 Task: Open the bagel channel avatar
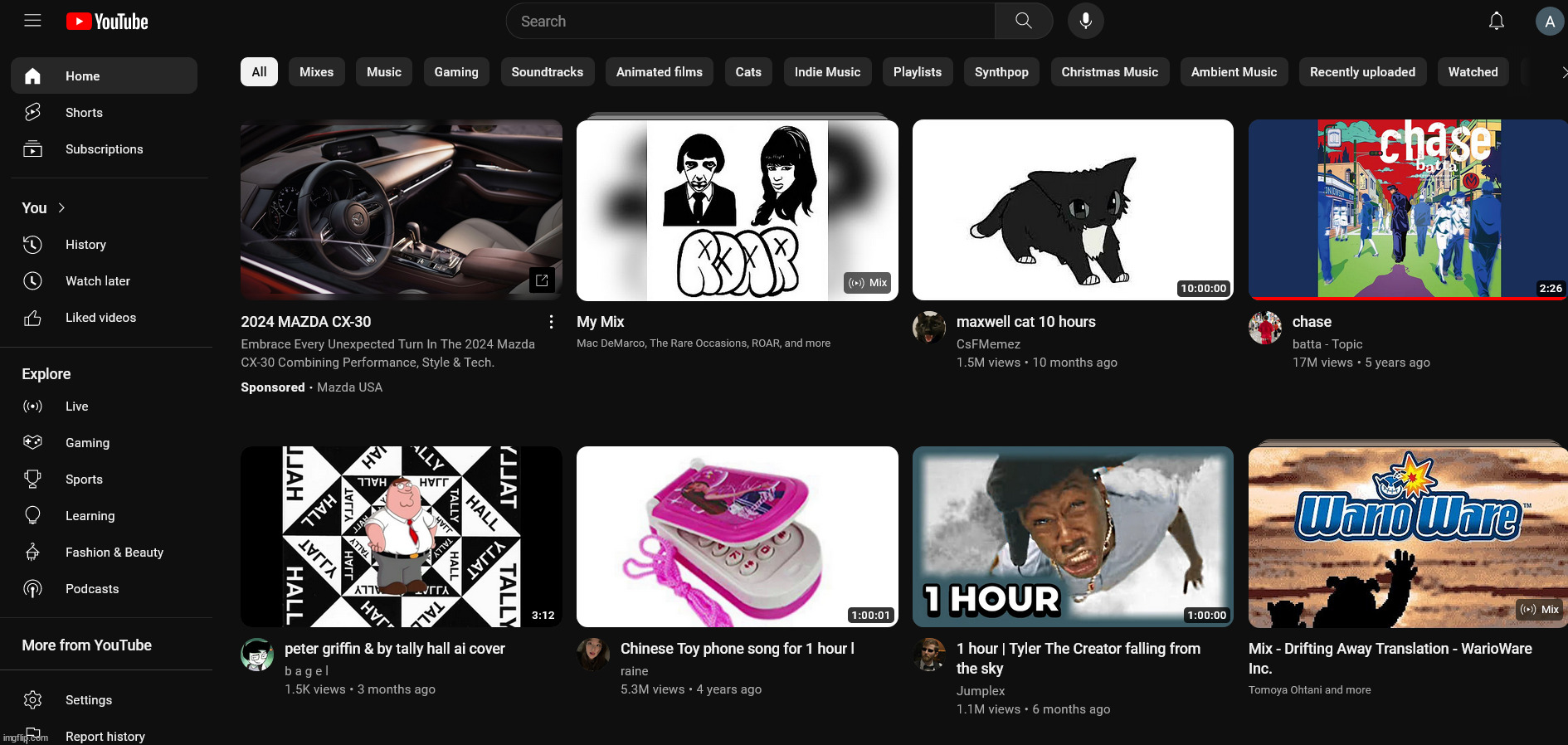pos(257,655)
